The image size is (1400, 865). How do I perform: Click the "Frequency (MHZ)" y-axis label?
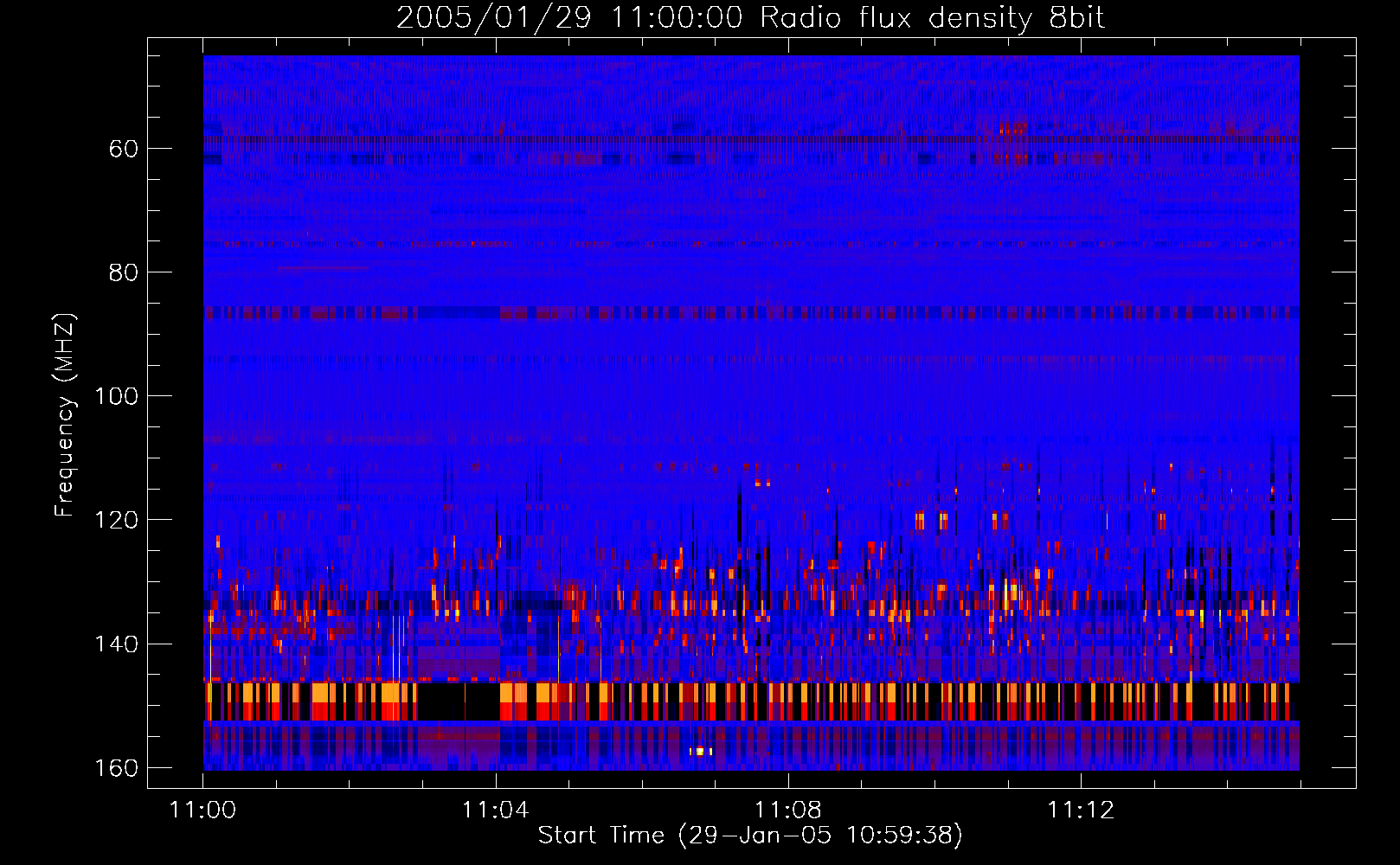[65, 415]
